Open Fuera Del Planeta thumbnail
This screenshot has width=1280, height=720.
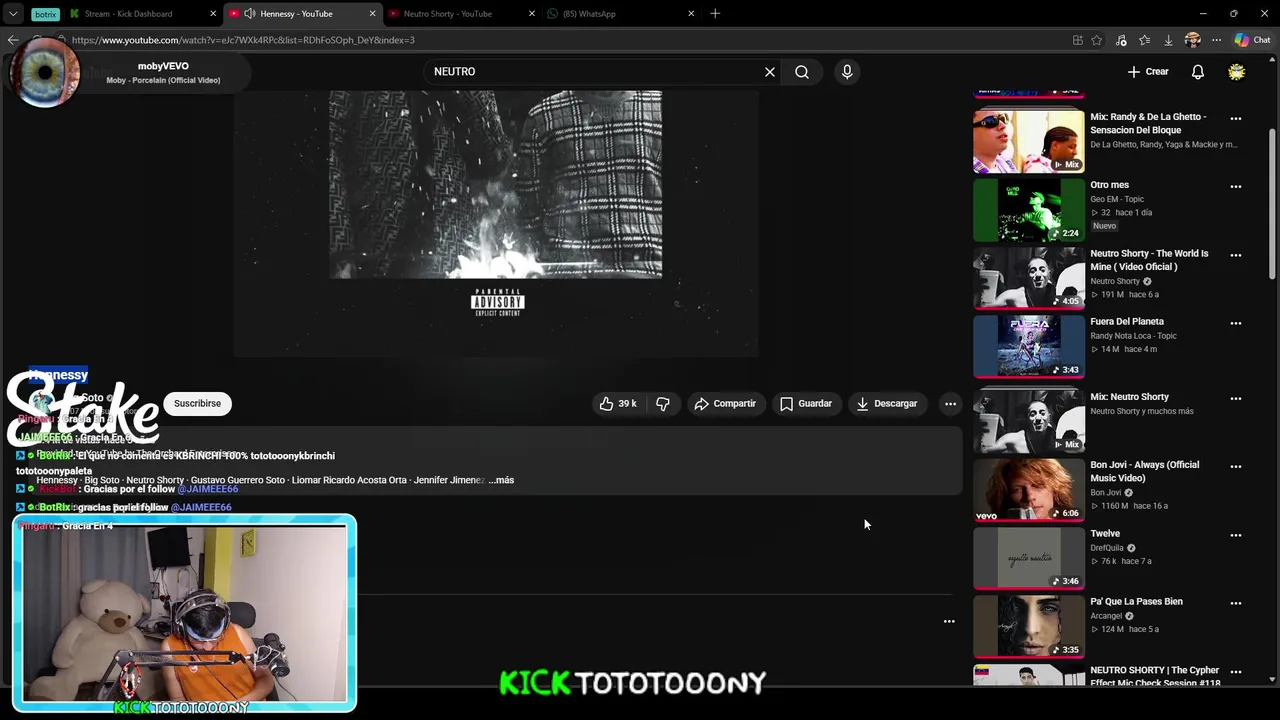coord(1029,346)
